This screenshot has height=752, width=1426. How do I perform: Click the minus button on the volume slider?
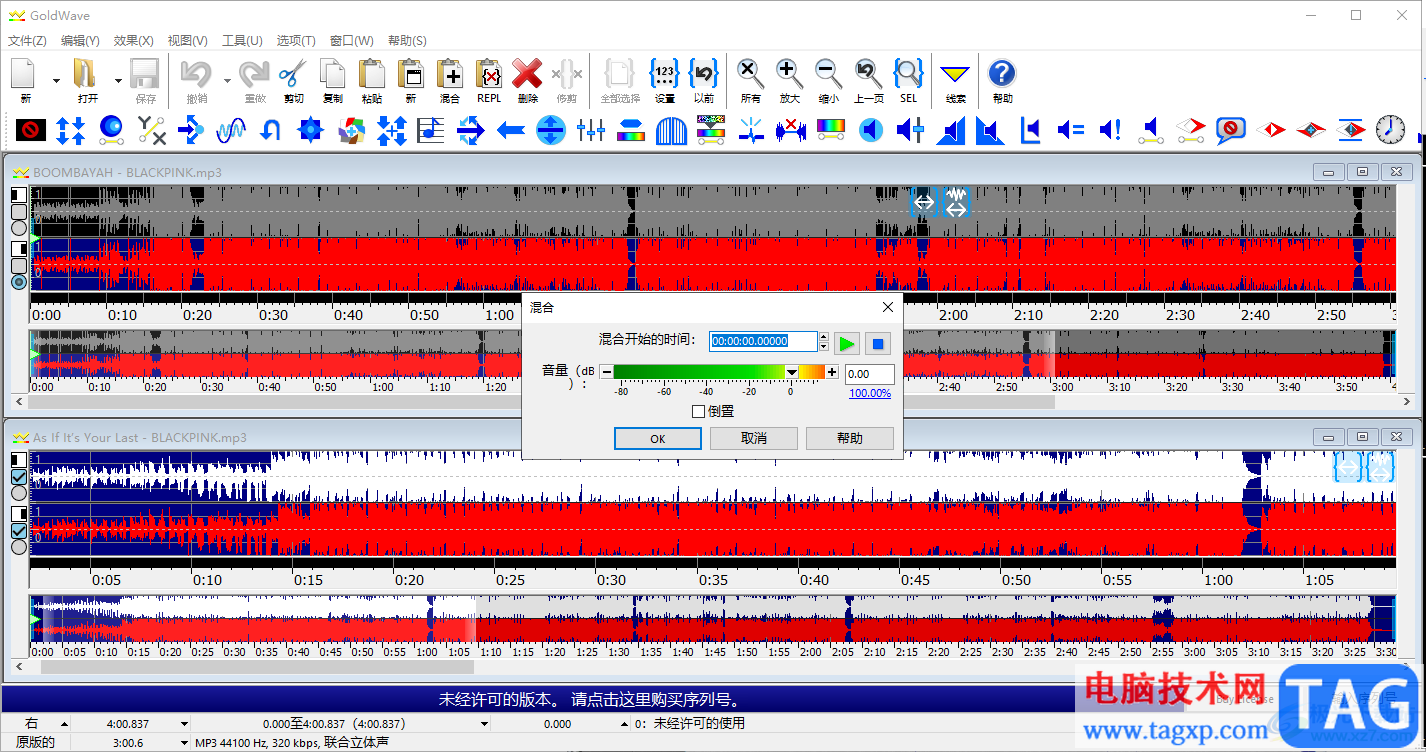(606, 372)
